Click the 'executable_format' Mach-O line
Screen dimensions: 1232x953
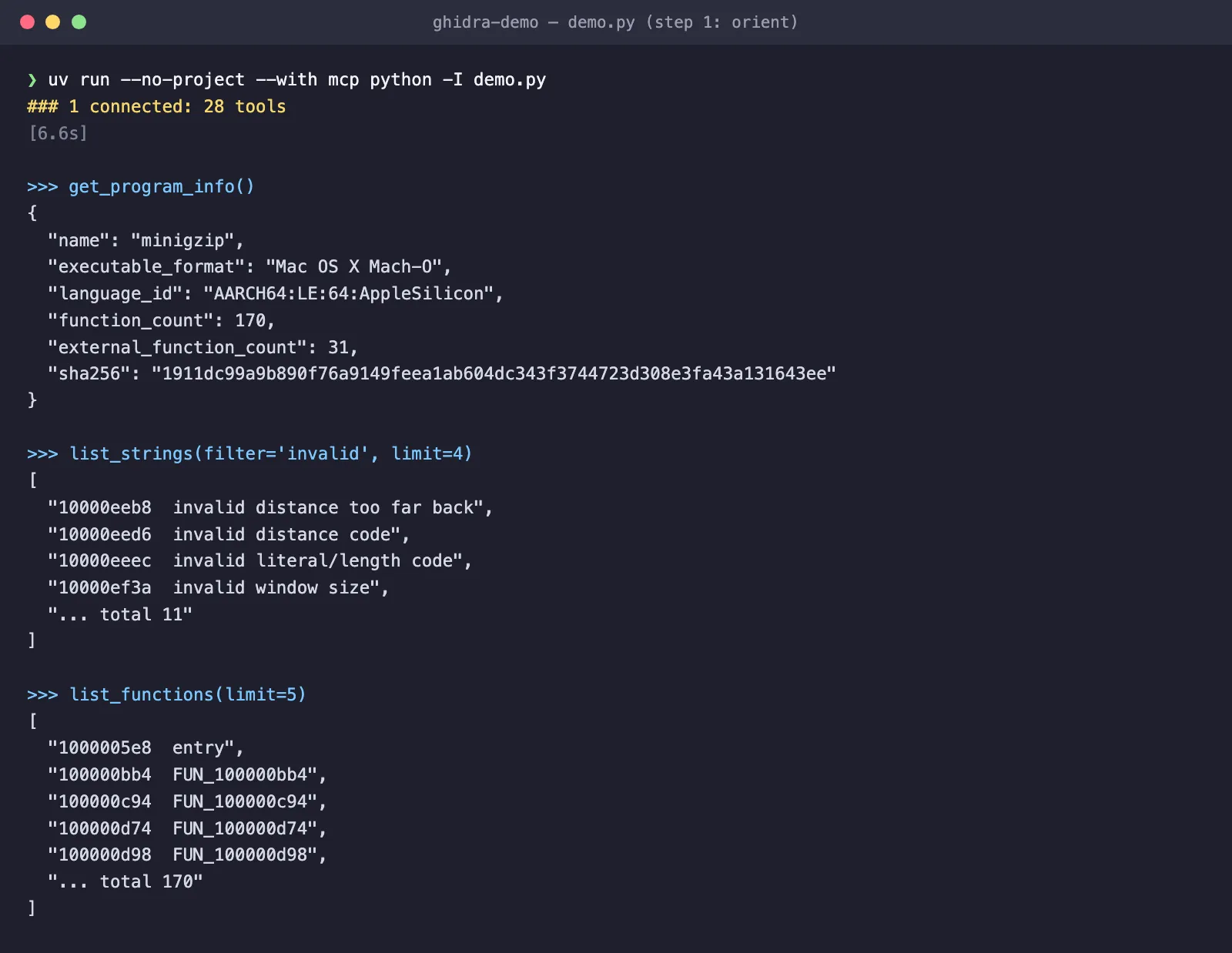click(249, 267)
